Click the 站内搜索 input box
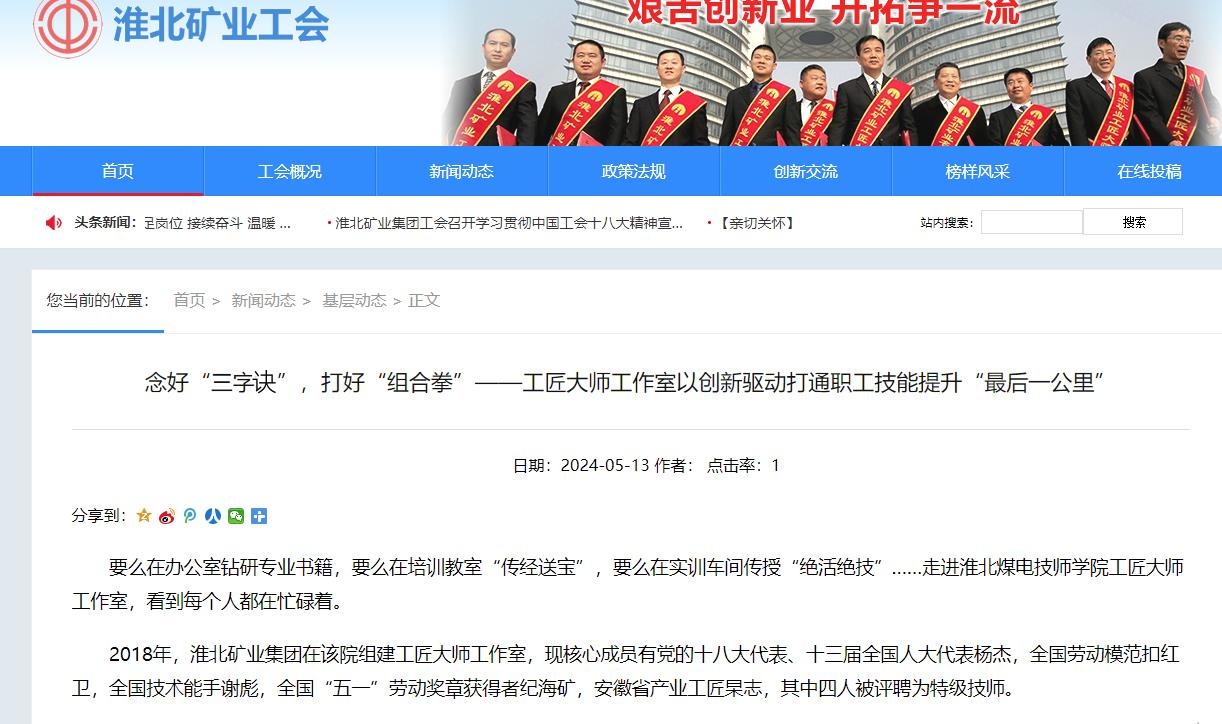The width and height of the screenshot is (1222, 724). 1032,222
